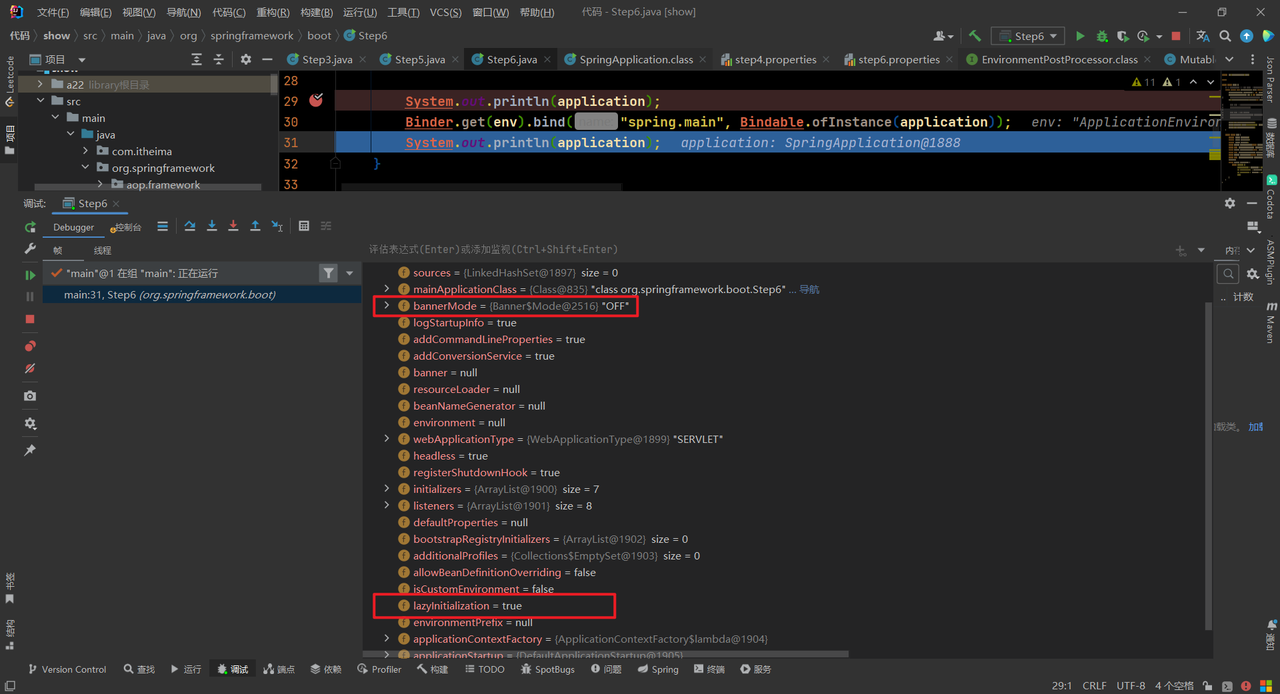Click the CRLF line separator in status bar
Viewport: 1280px width, 694px height.
click(1094, 686)
